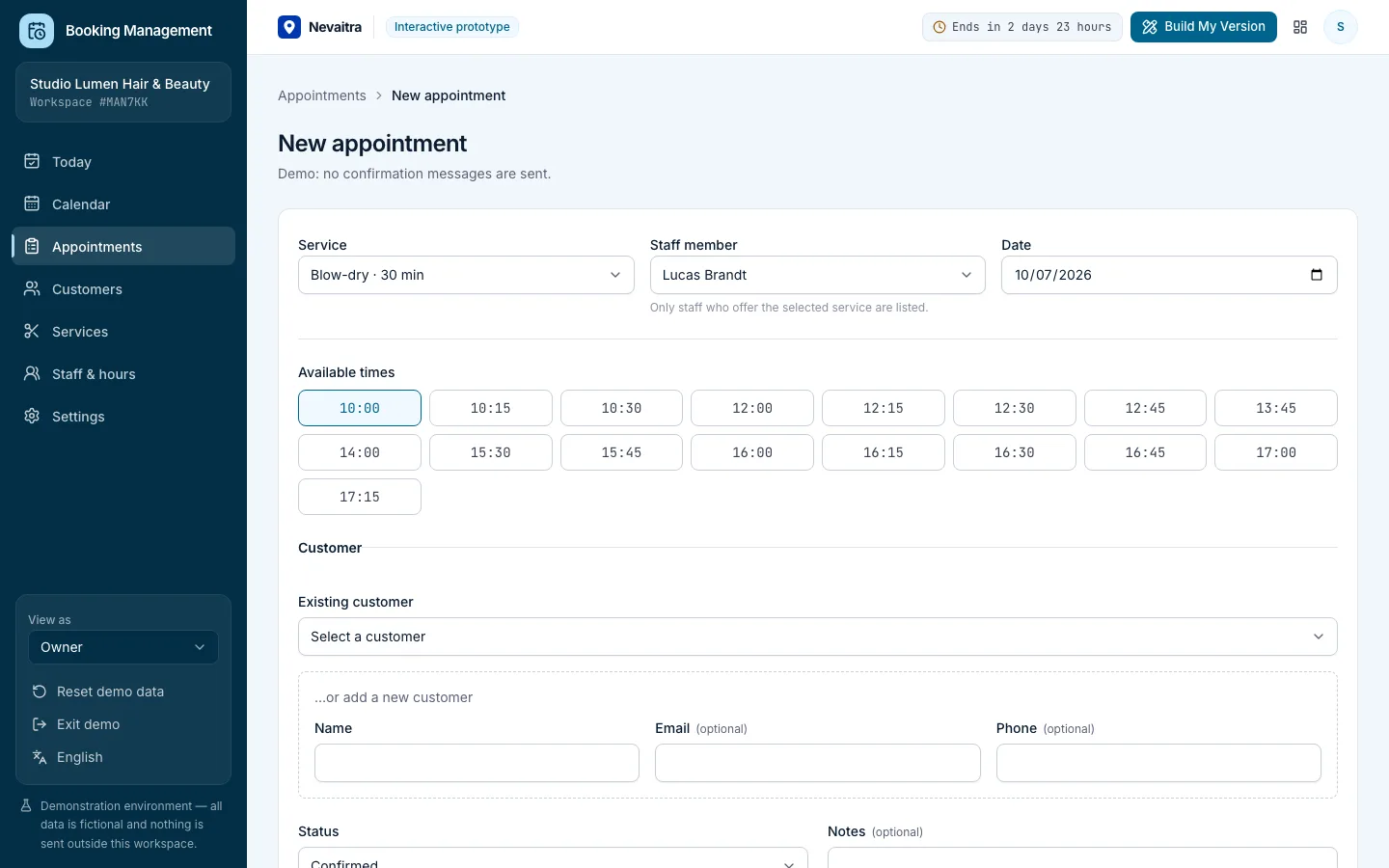Viewport: 1389px width, 868px height.
Task: Pick the 17:15 time slot
Action: click(360, 497)
